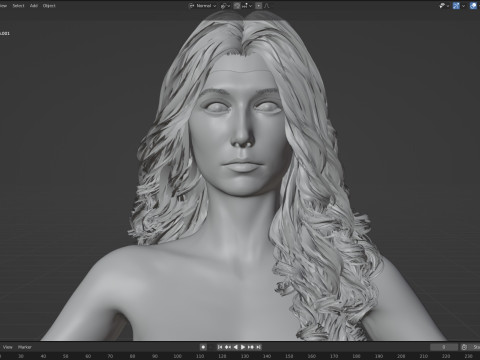Screen dimensions: 480x360
Task: Jump to previous keyframe
Action: click(x=228, y=347)
